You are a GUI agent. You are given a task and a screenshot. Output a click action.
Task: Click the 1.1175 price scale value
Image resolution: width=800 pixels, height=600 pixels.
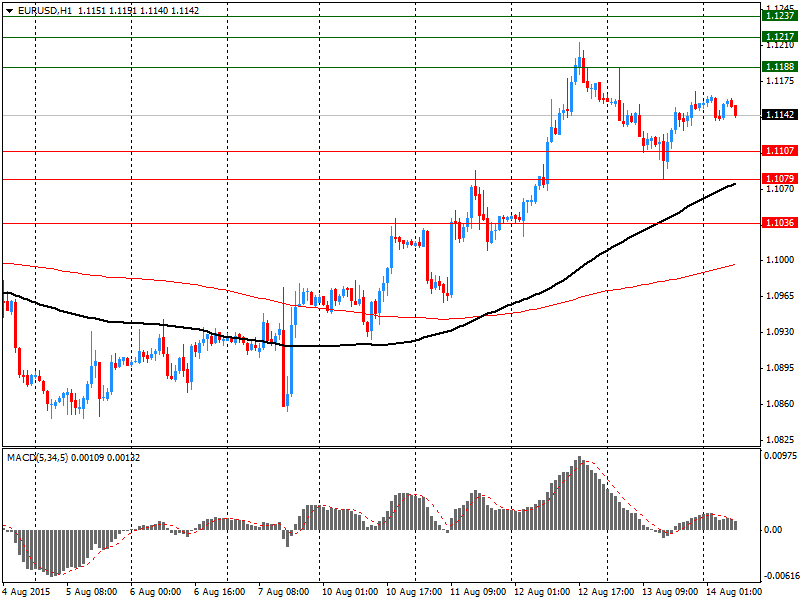(x=780, y=81)
